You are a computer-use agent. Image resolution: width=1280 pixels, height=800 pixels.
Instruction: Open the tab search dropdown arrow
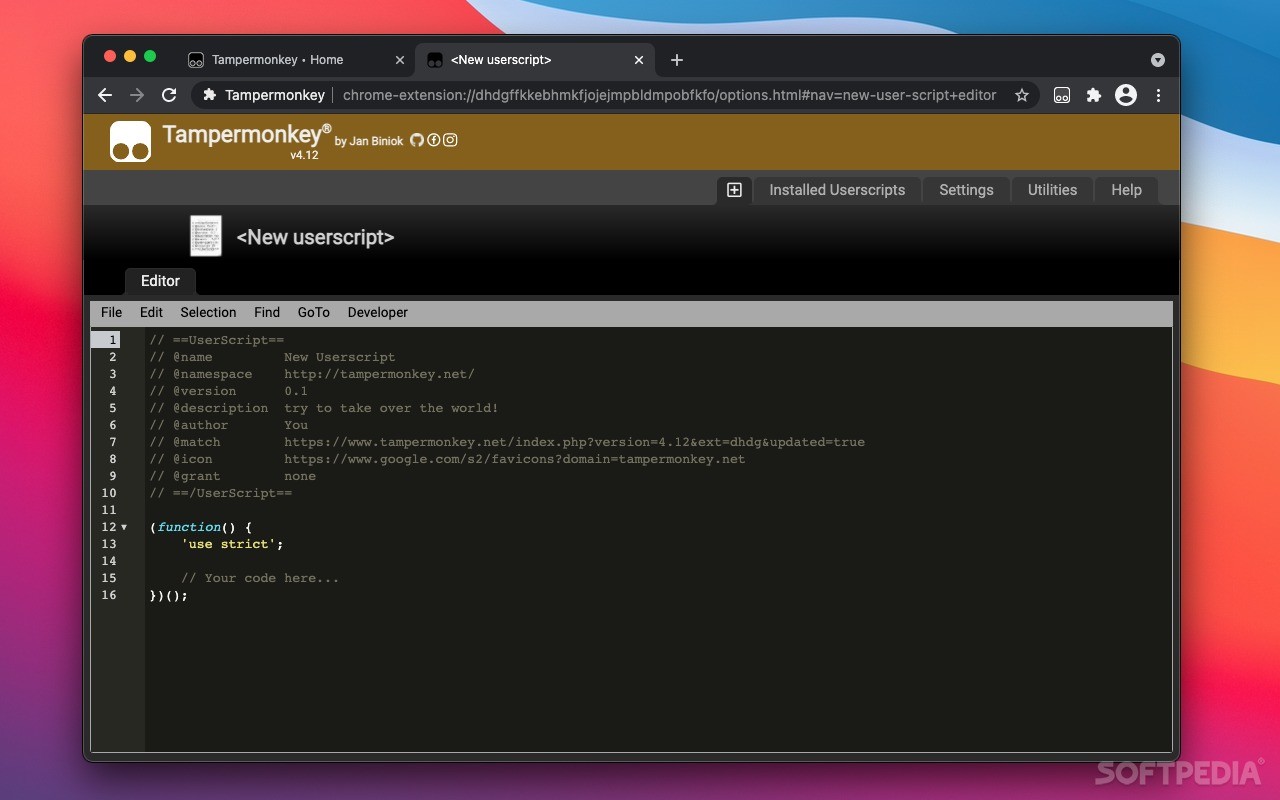point(1158,60)
